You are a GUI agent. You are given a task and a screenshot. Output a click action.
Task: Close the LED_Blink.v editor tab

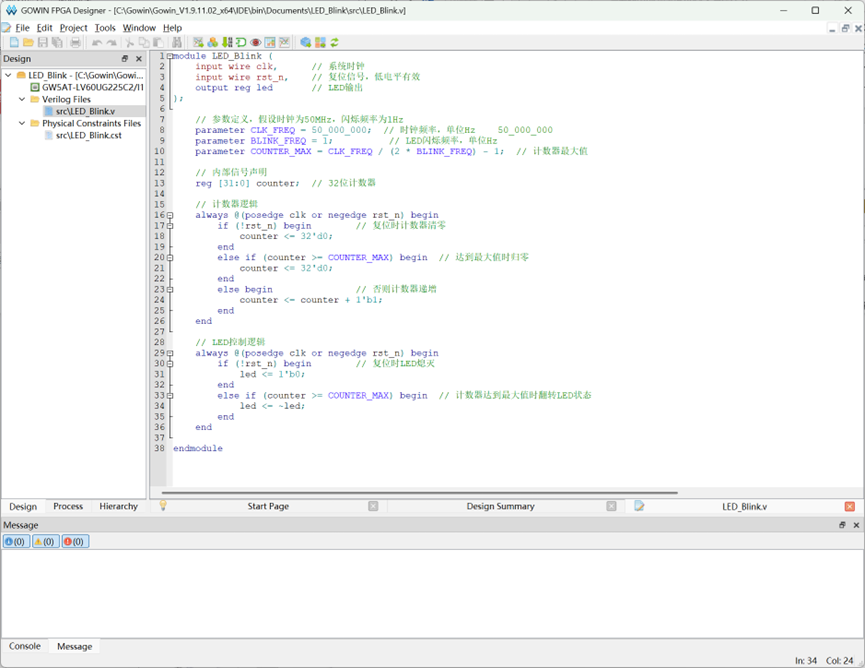[x=850, y=506]
